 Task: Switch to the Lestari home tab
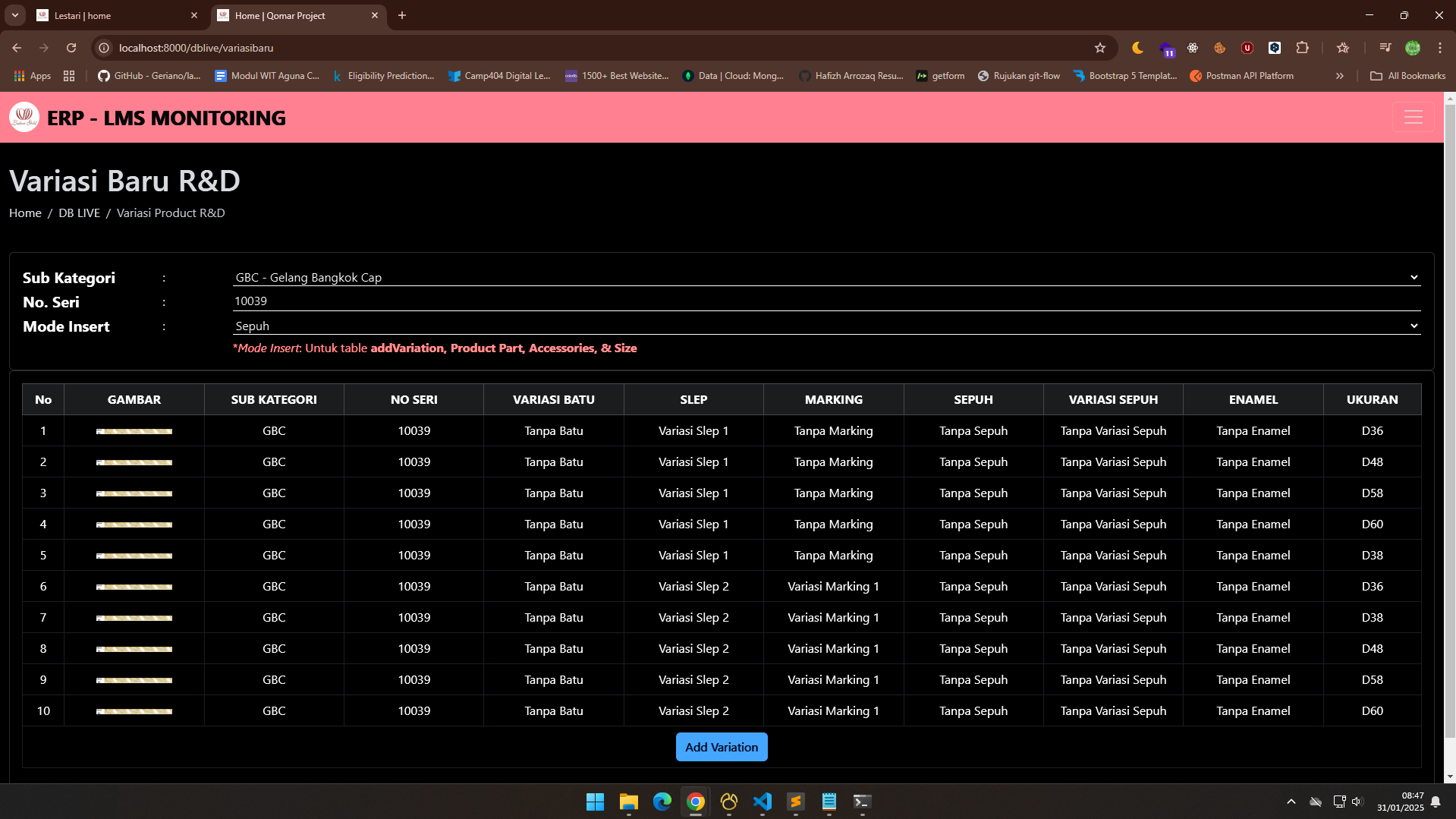coord(114,15)
